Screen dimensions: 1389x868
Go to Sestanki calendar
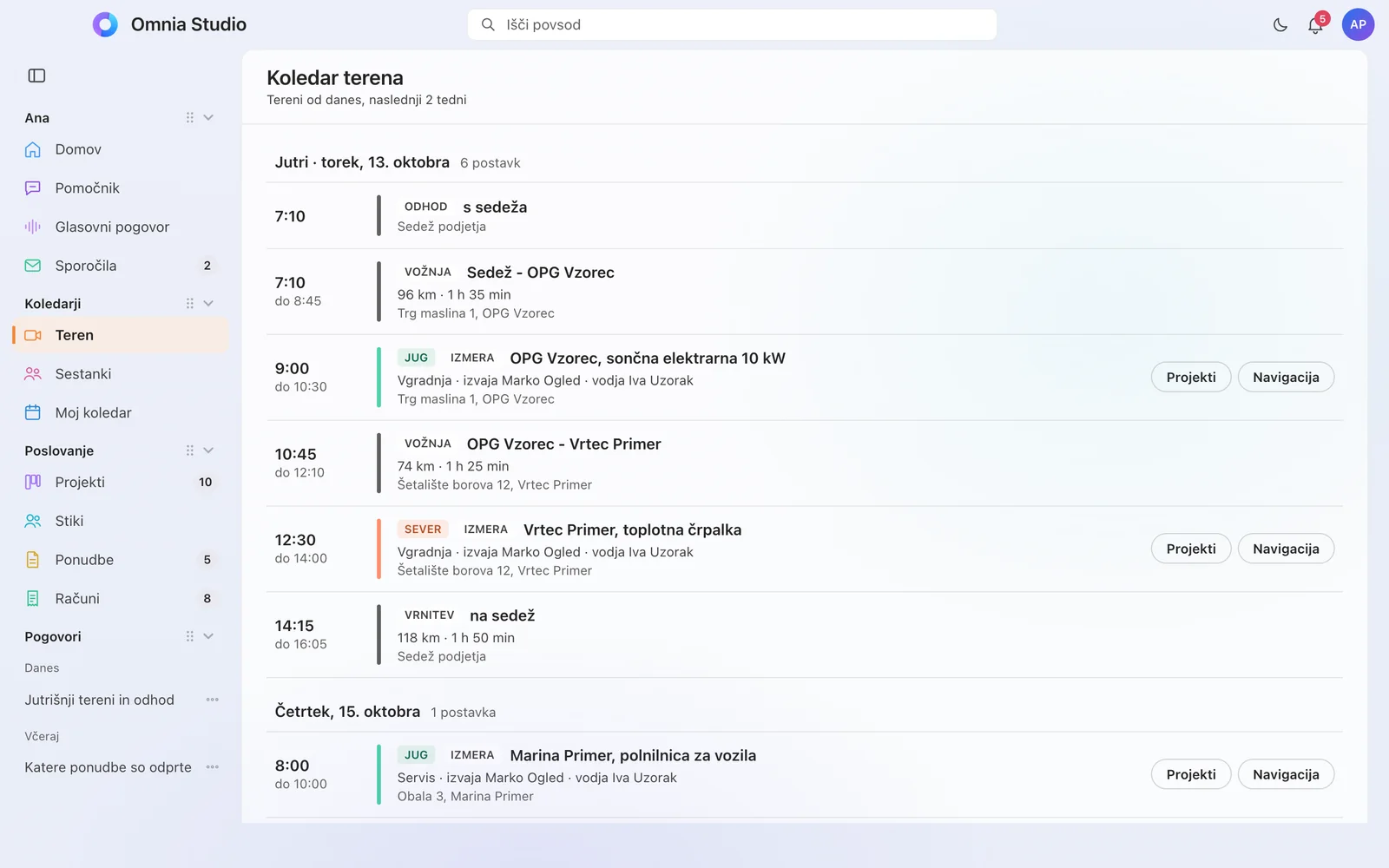coord(121,374)
